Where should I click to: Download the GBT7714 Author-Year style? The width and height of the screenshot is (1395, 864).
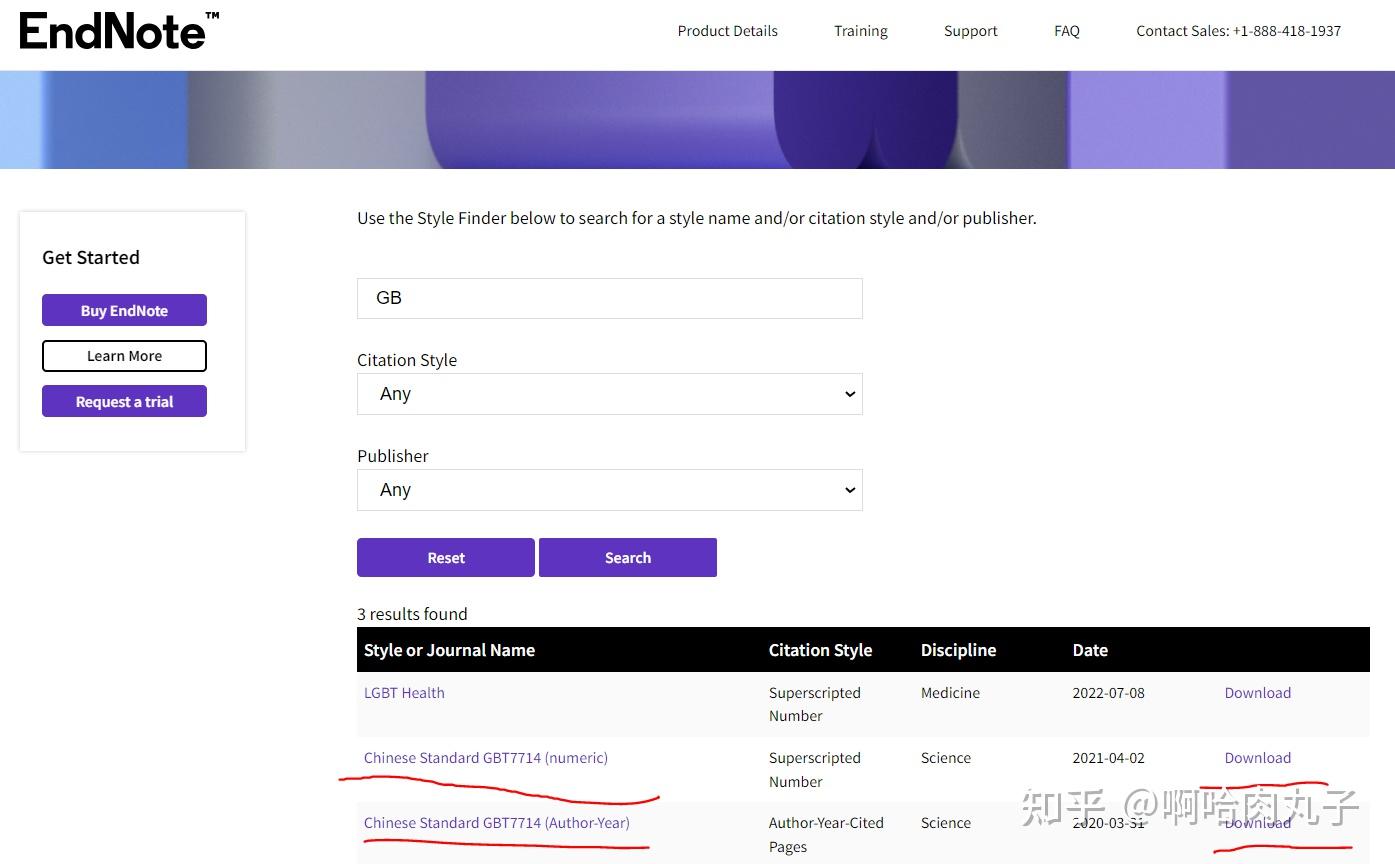pyautogui.click(x=1257, y=823)
